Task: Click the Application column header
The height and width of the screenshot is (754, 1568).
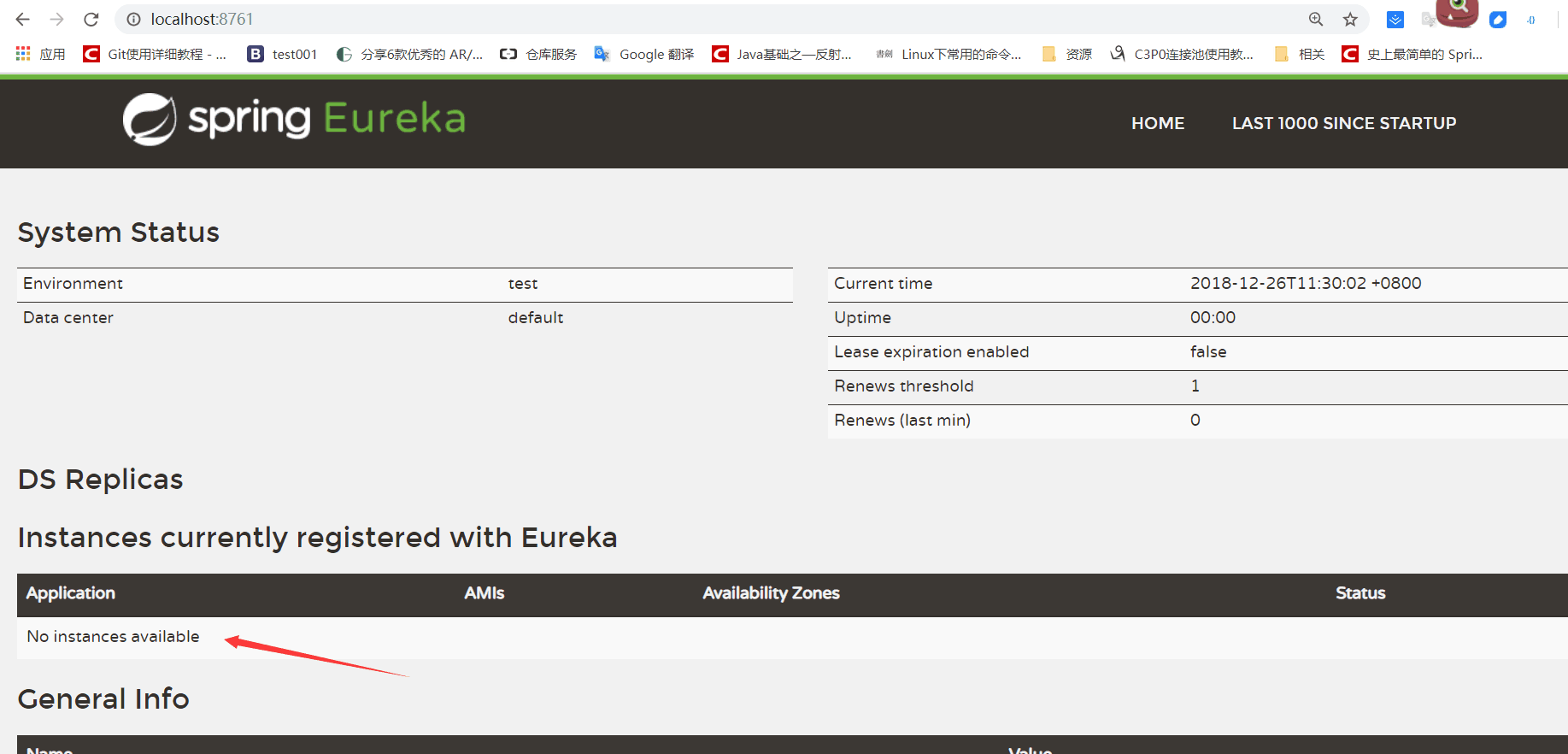Action: click(71, 593)
